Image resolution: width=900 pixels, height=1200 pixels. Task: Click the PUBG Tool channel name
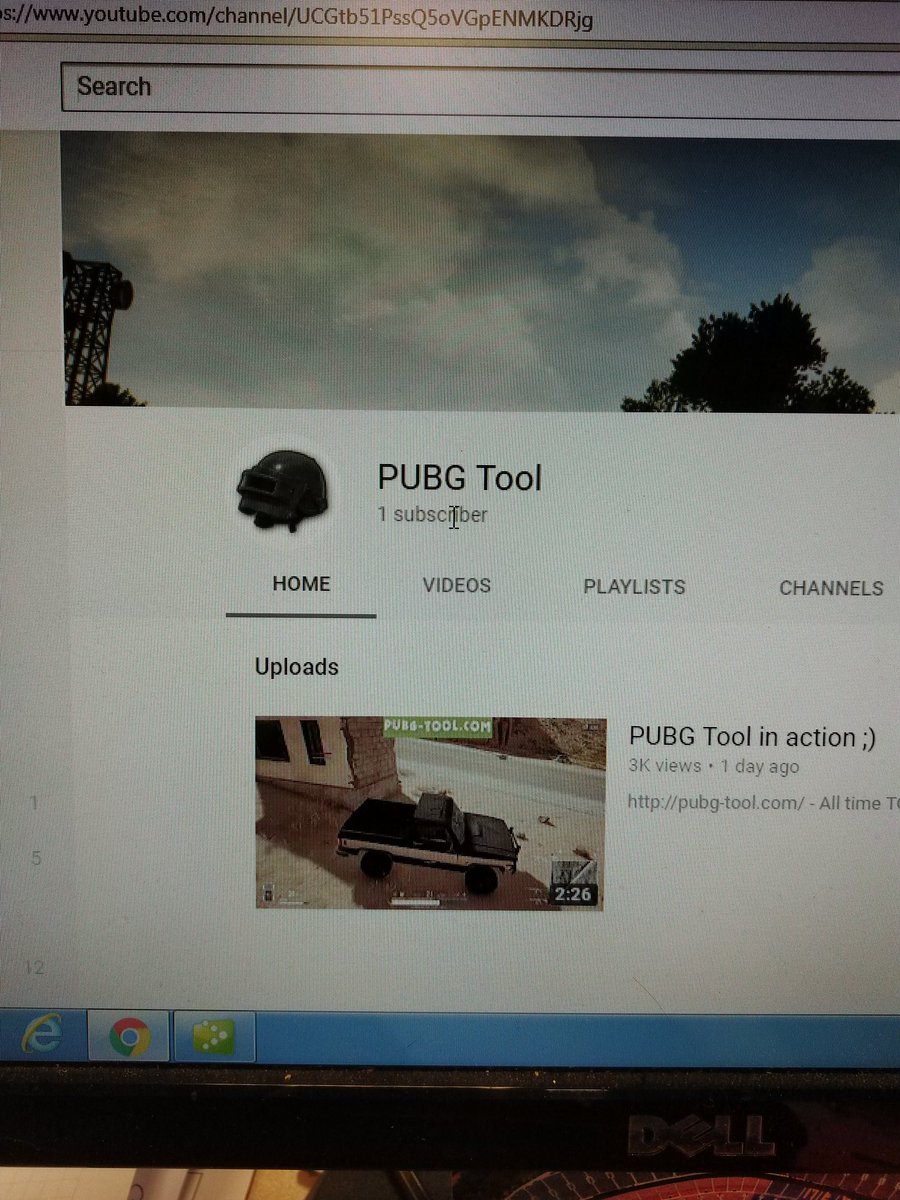tap(459, 477)
